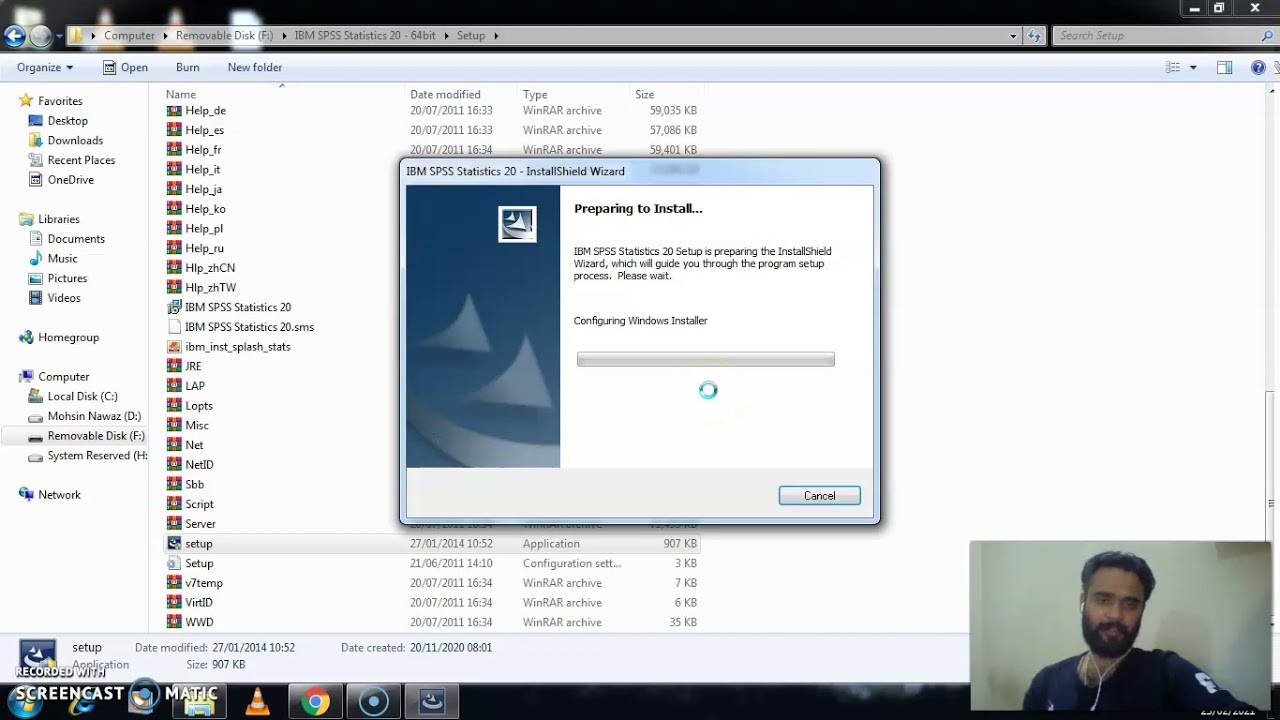
Task: Open OneDrive in the navigation pane
Action: [71, 180]
